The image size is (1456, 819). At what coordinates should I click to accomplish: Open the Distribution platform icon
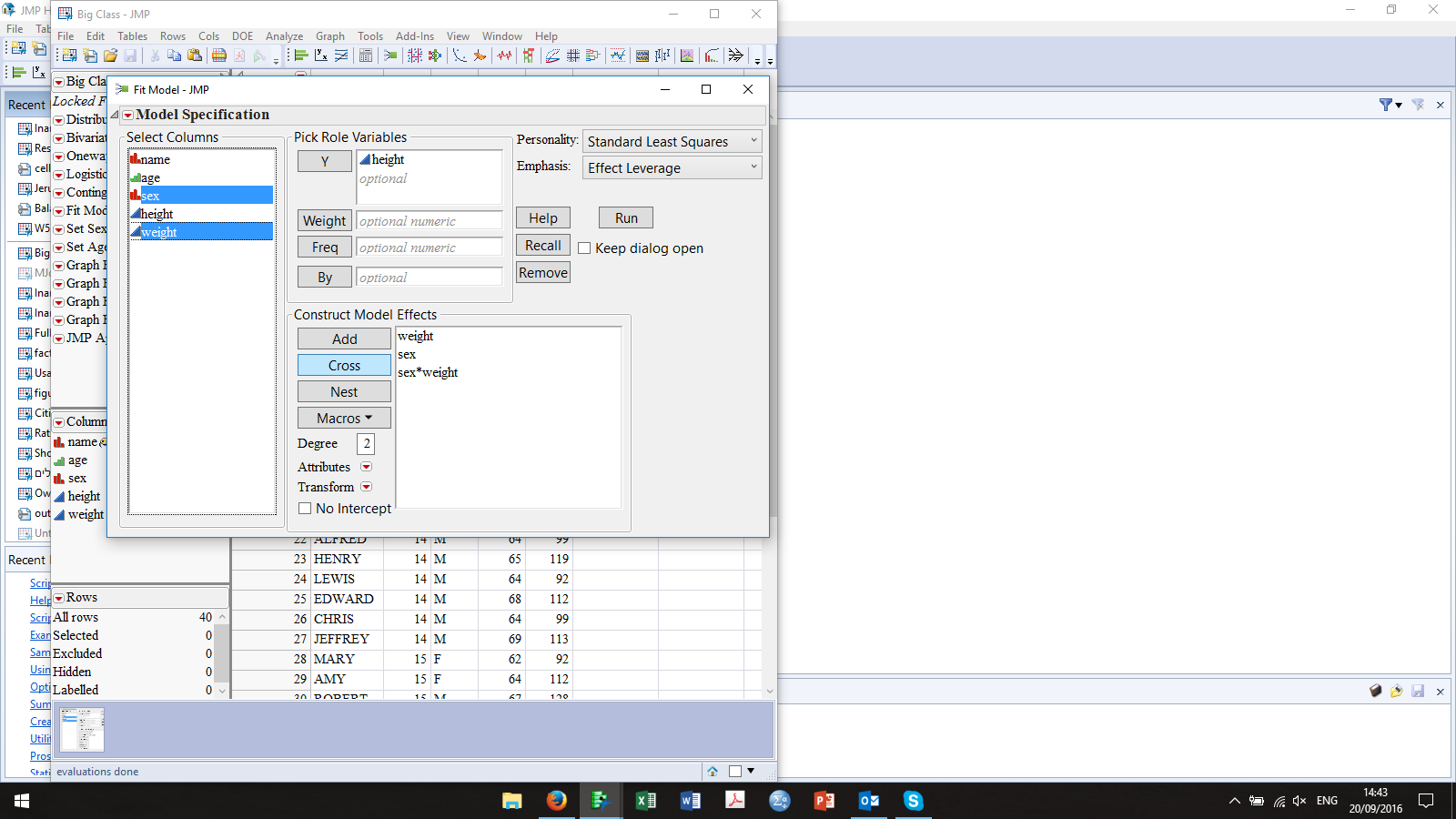coord(299,56)
